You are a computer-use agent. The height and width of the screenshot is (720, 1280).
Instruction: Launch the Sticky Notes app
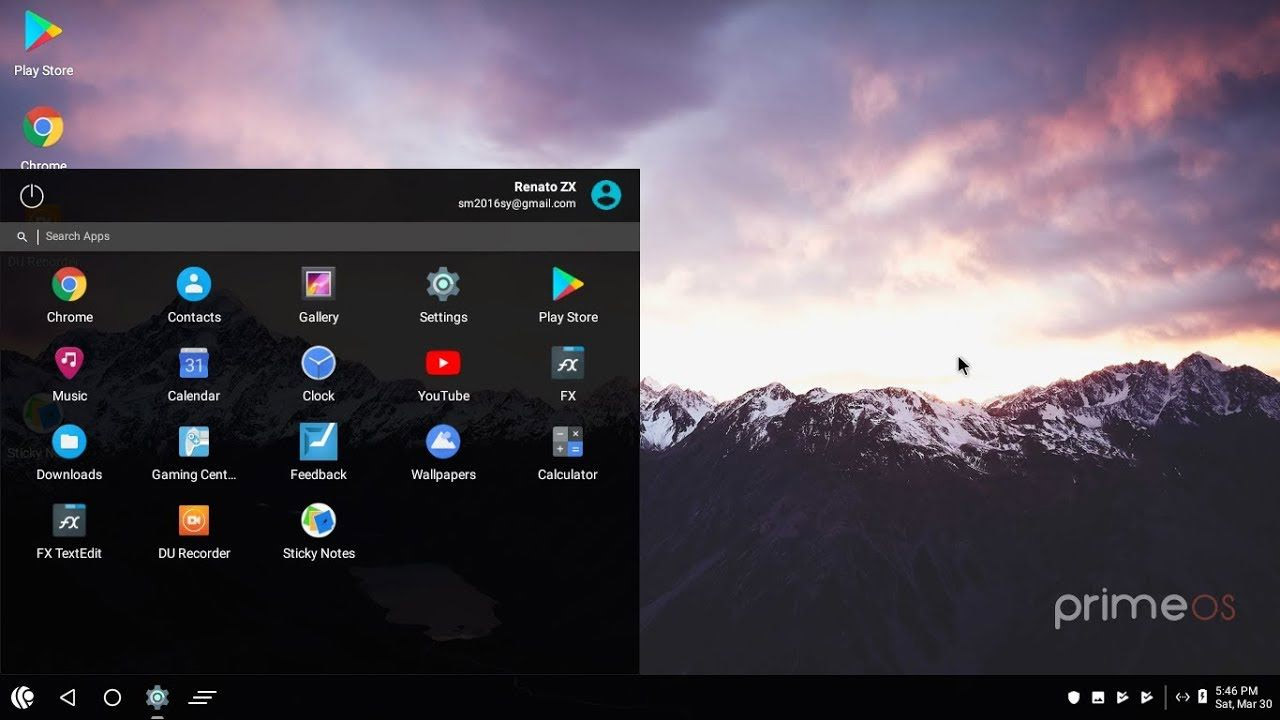318,532
